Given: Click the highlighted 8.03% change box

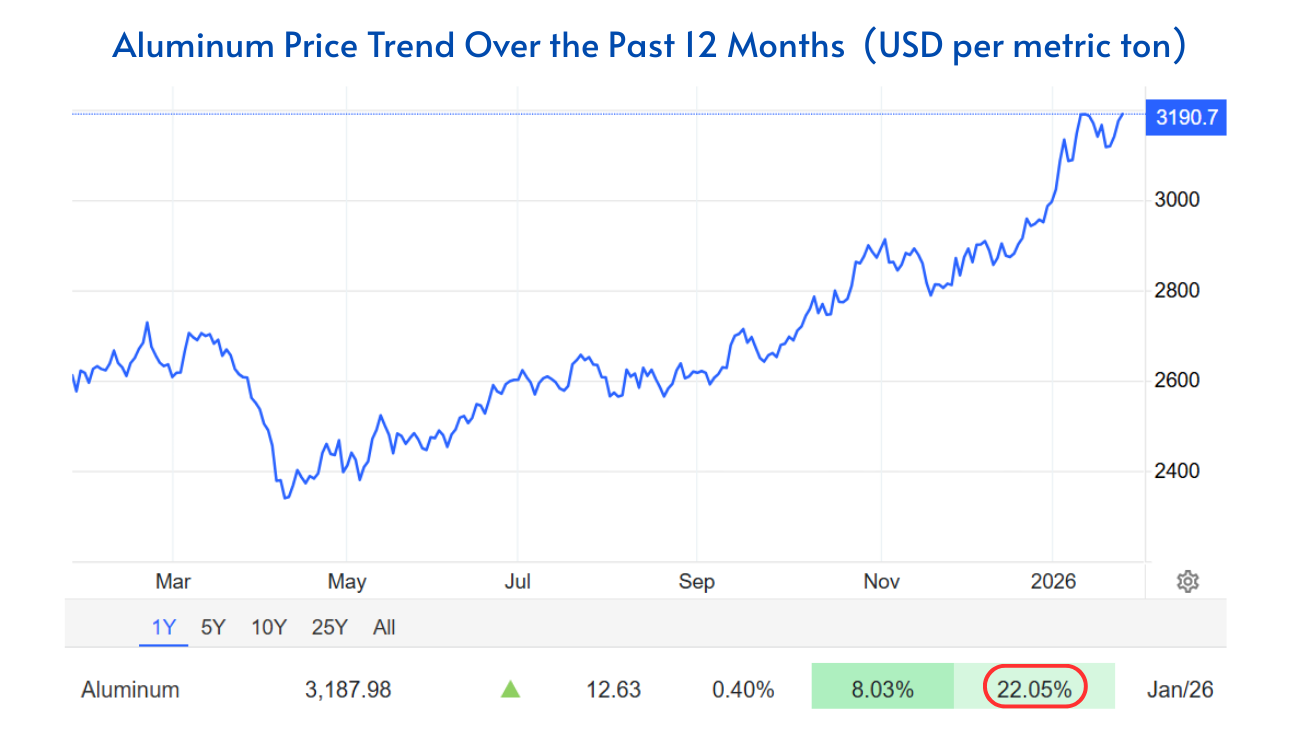Looking at the screenshot, I should [882, 688].
